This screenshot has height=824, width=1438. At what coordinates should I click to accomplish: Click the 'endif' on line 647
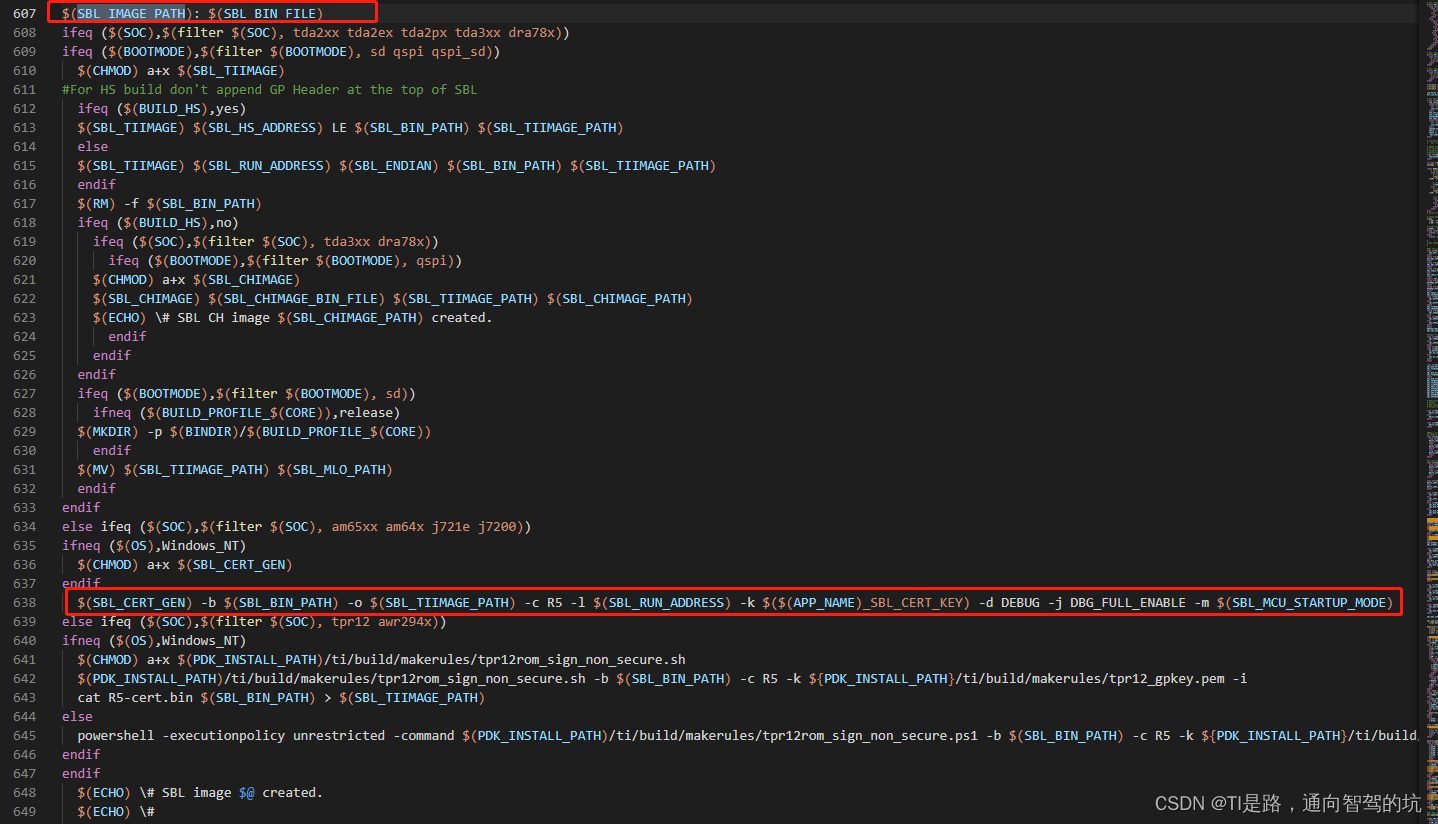[x=81, y=773]
